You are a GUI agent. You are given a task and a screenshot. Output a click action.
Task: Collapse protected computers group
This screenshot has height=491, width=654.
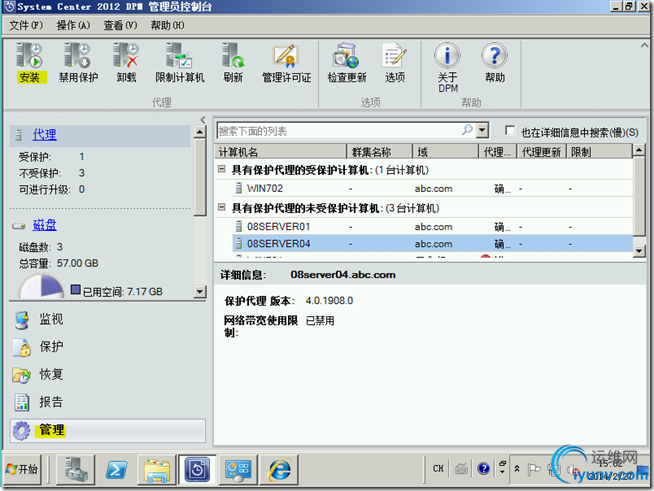coord(222,169)
